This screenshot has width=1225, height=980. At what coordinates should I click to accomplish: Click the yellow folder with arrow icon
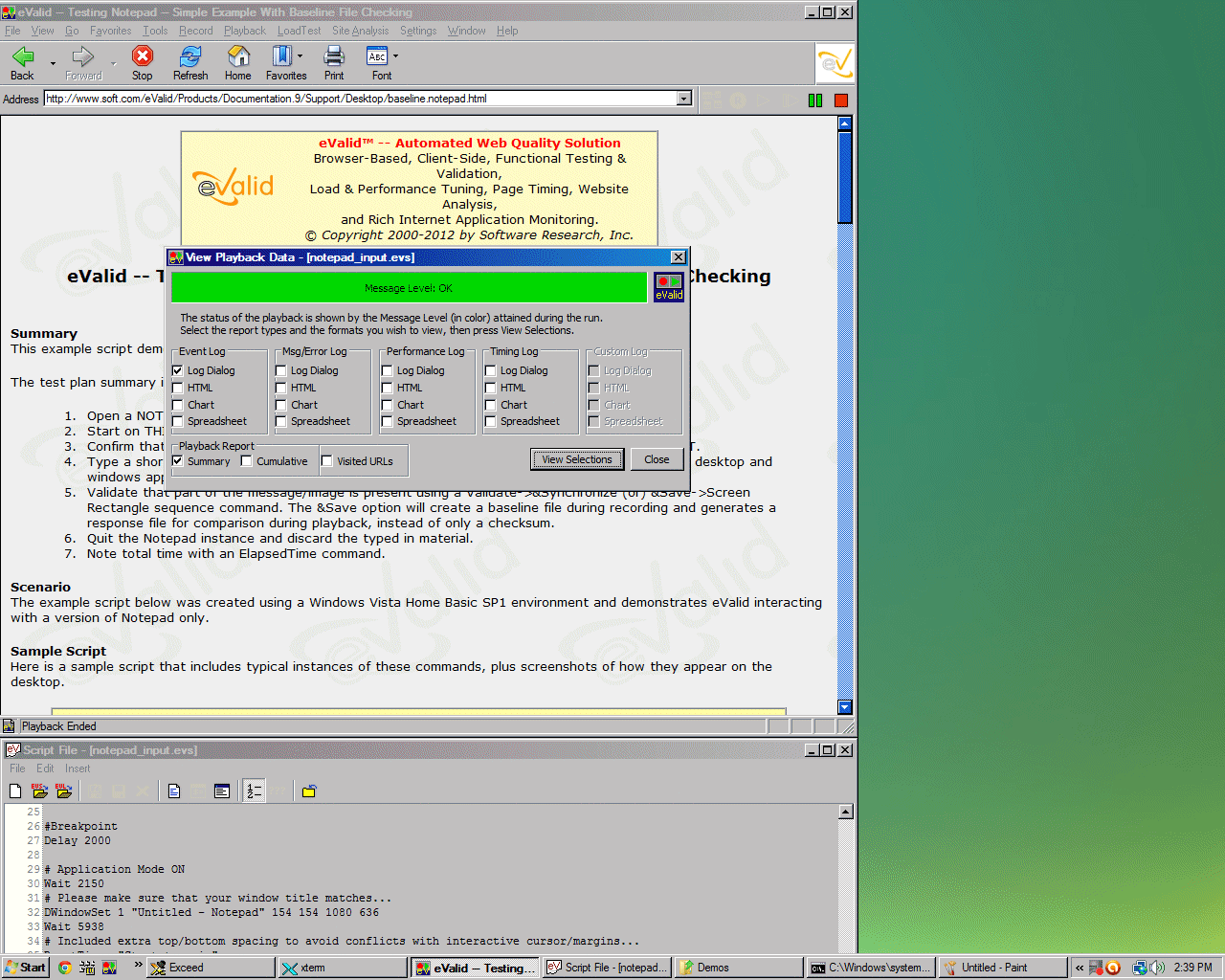point(309,791)
